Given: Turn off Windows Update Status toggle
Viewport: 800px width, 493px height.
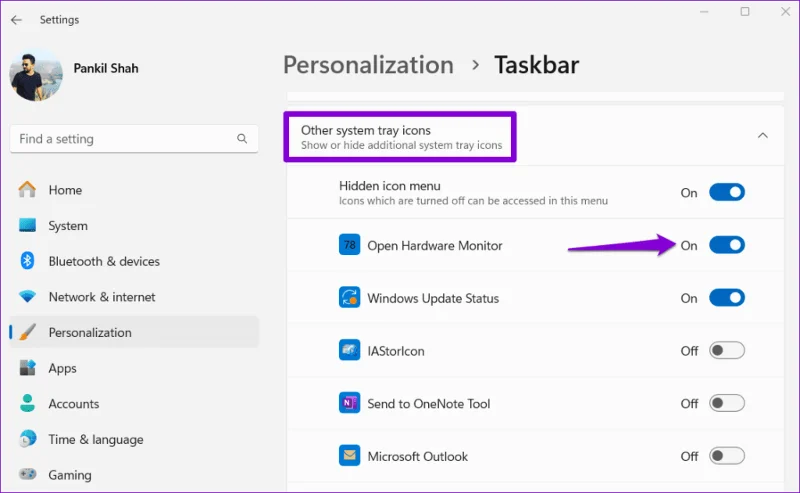Looking at the screenshot, I should point(727,298).
